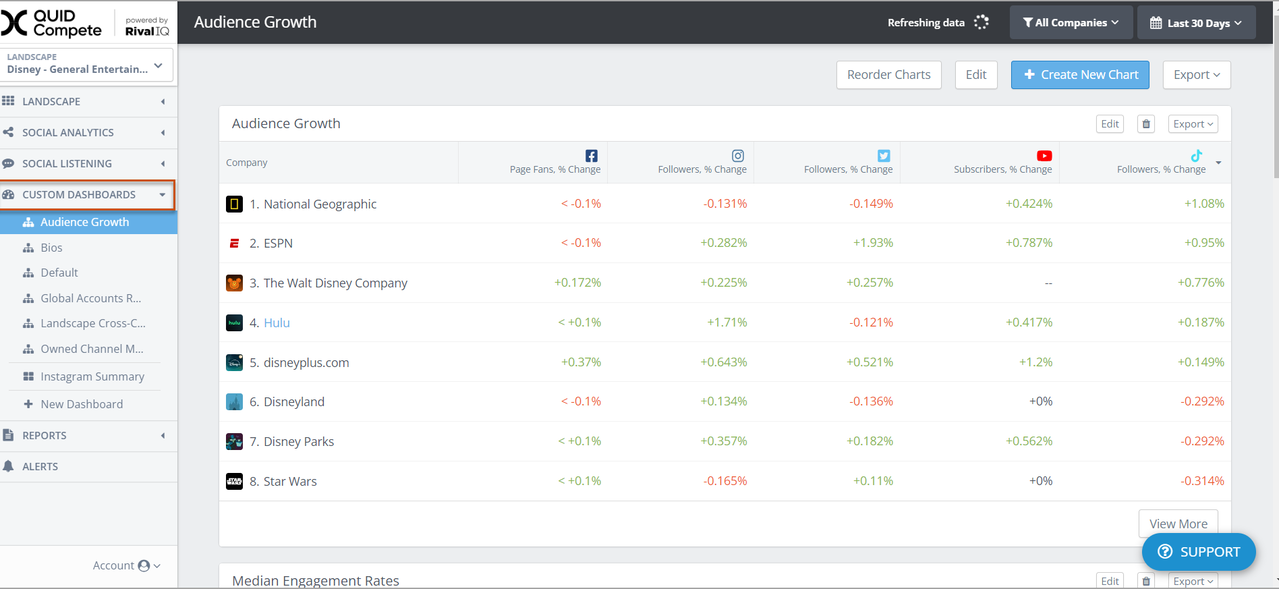Open the Landscape Cross-C... dashboard
The image size is (1279, 589).
pos(93,323)
